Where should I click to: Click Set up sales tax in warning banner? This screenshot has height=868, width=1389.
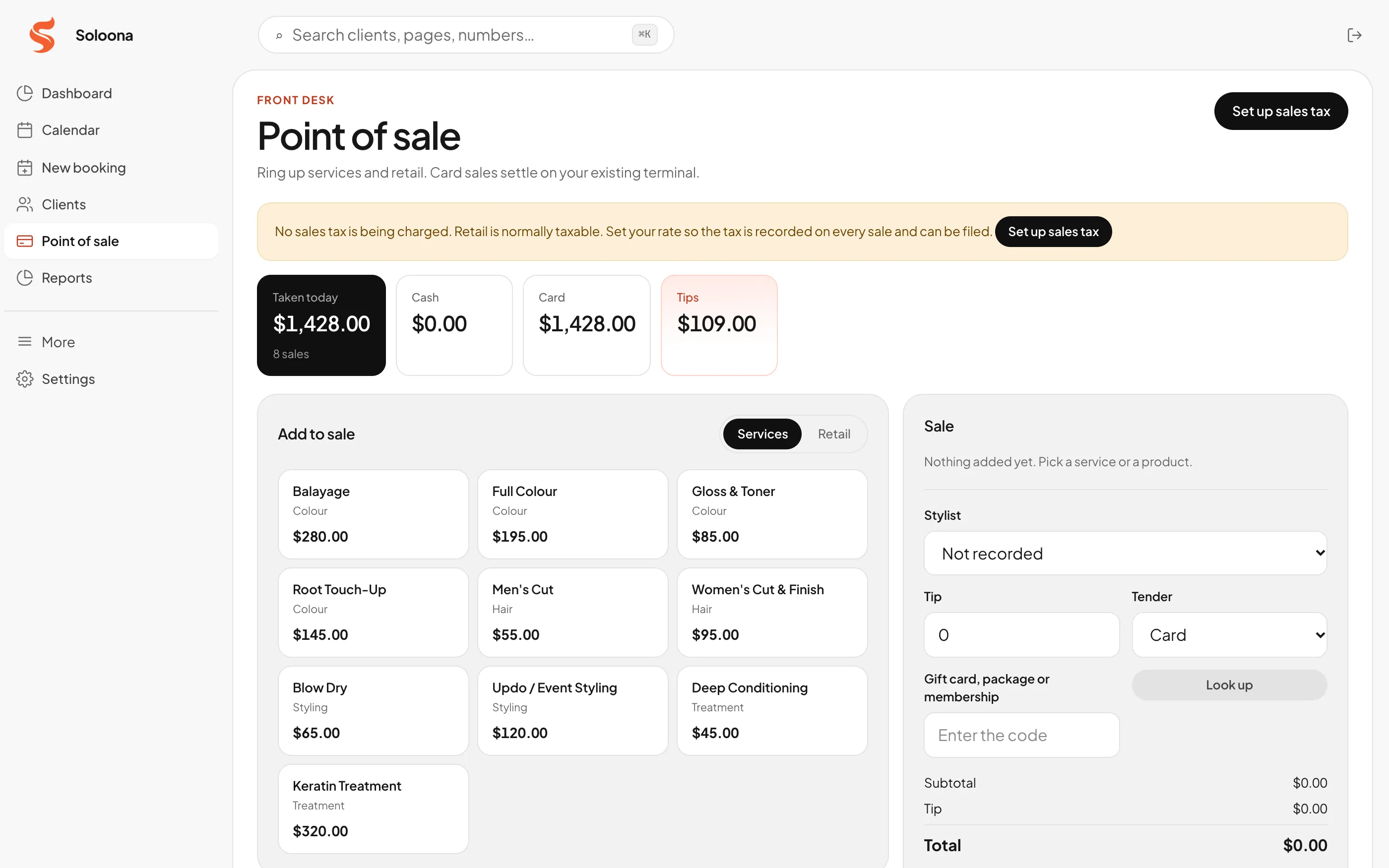point(1053,231)
